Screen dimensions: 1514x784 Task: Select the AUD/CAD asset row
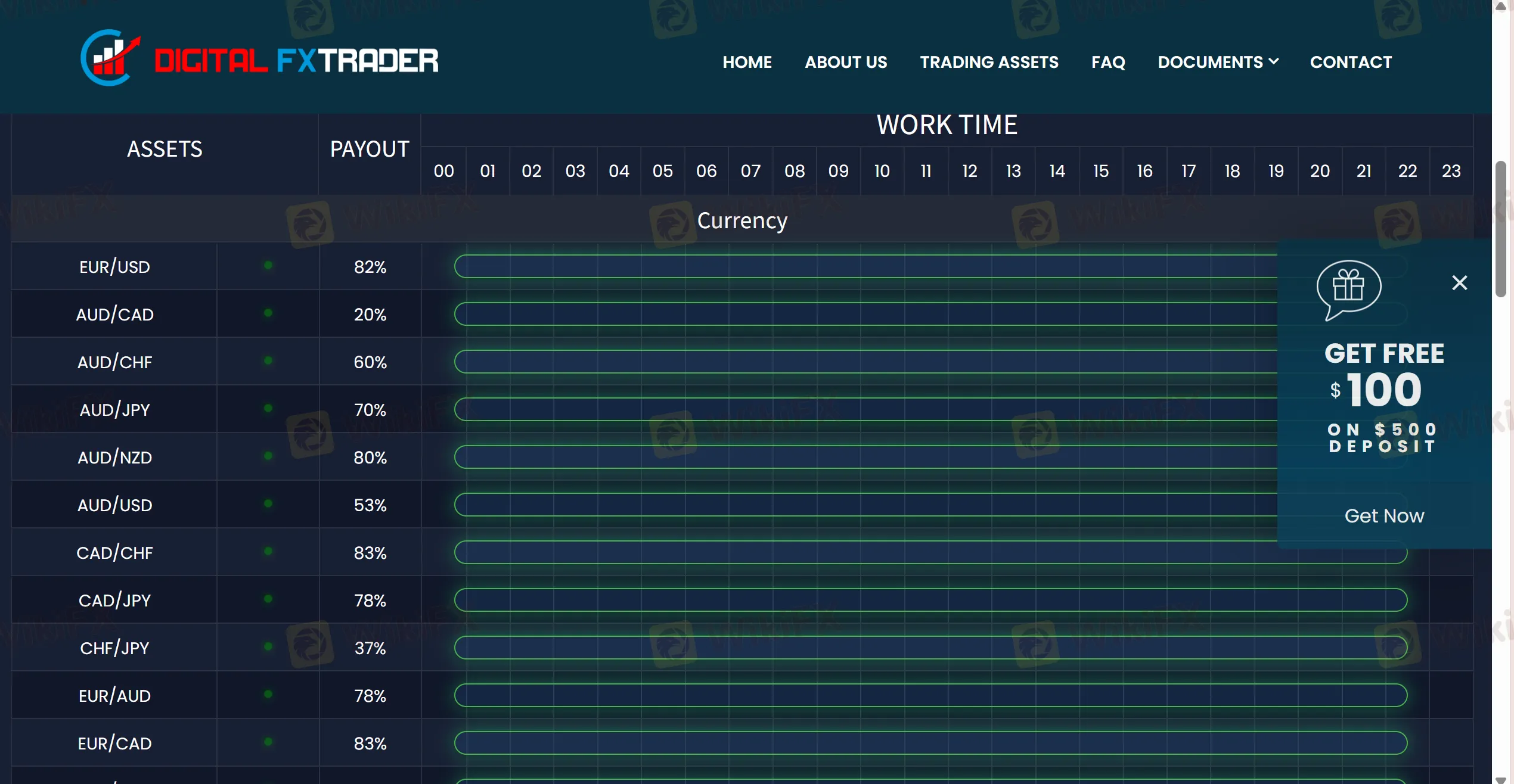coord(114,315)
